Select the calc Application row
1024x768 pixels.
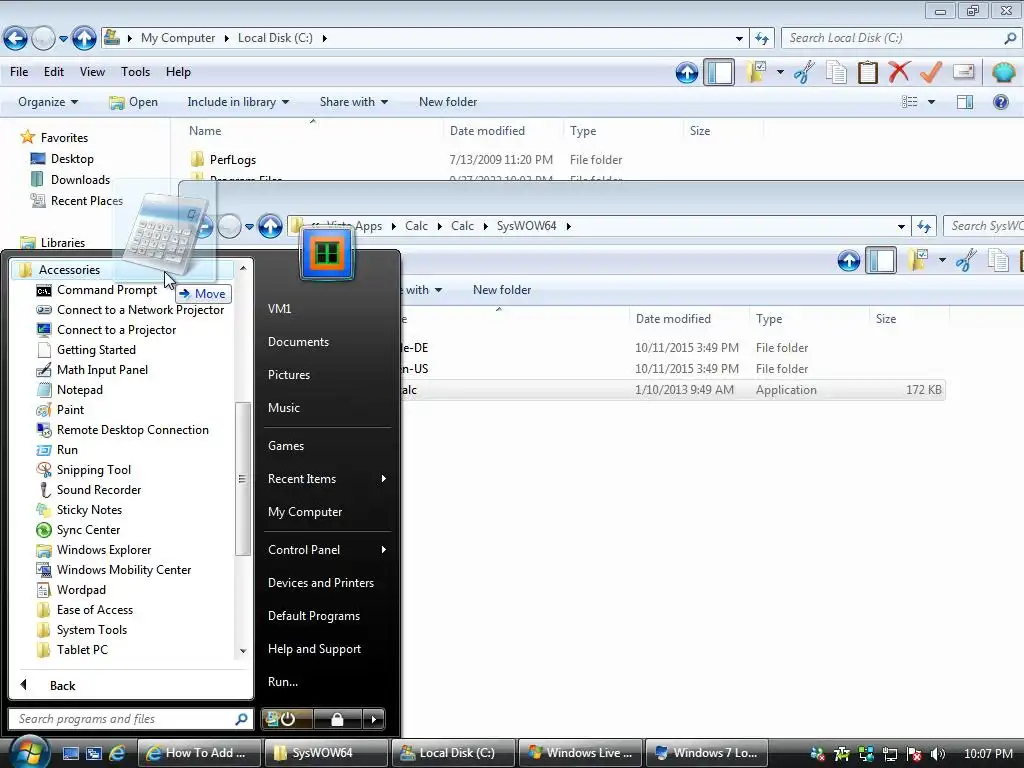click(673, 390)
